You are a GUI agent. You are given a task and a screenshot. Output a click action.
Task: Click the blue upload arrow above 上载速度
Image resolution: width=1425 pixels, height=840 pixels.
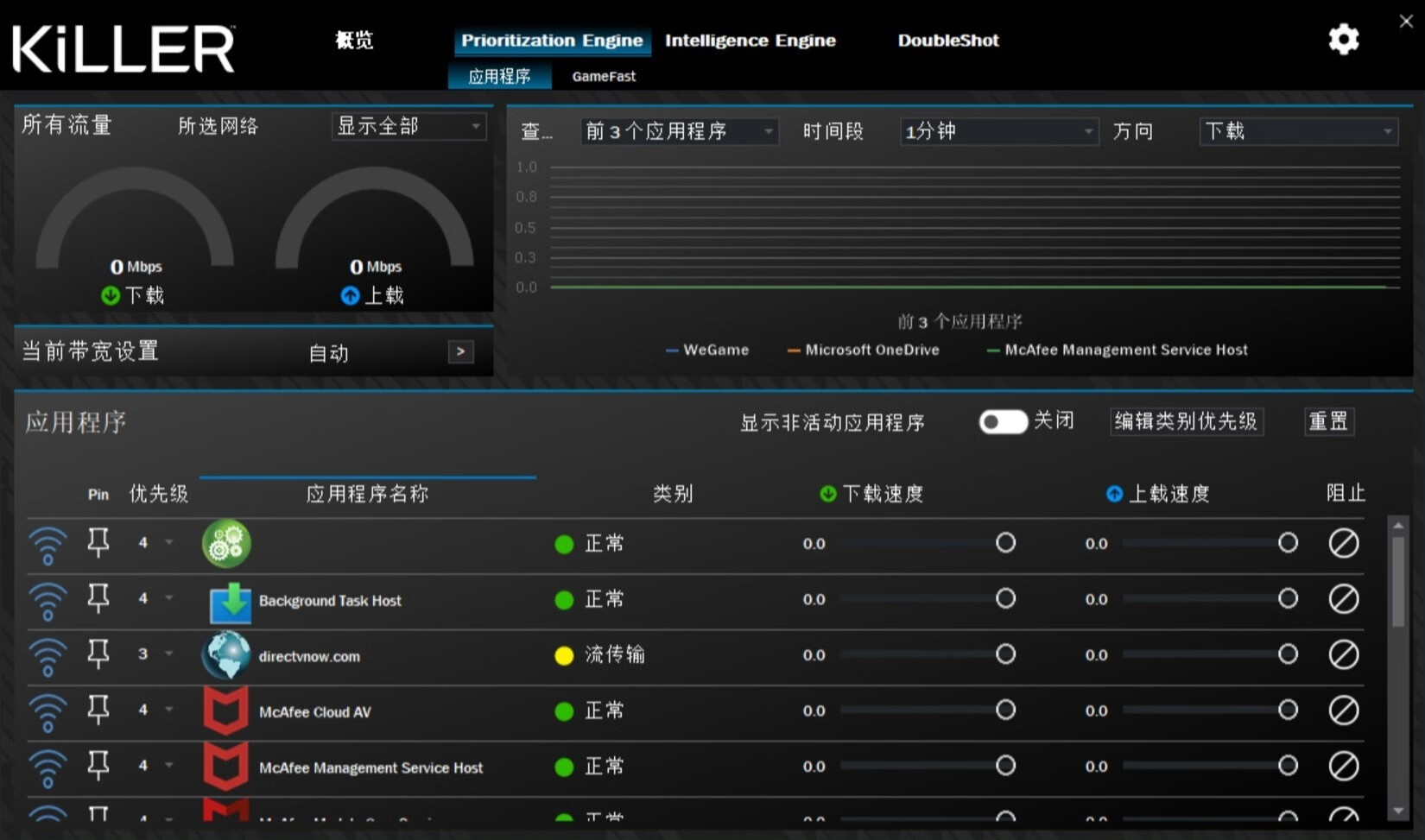pos(1114,494)
